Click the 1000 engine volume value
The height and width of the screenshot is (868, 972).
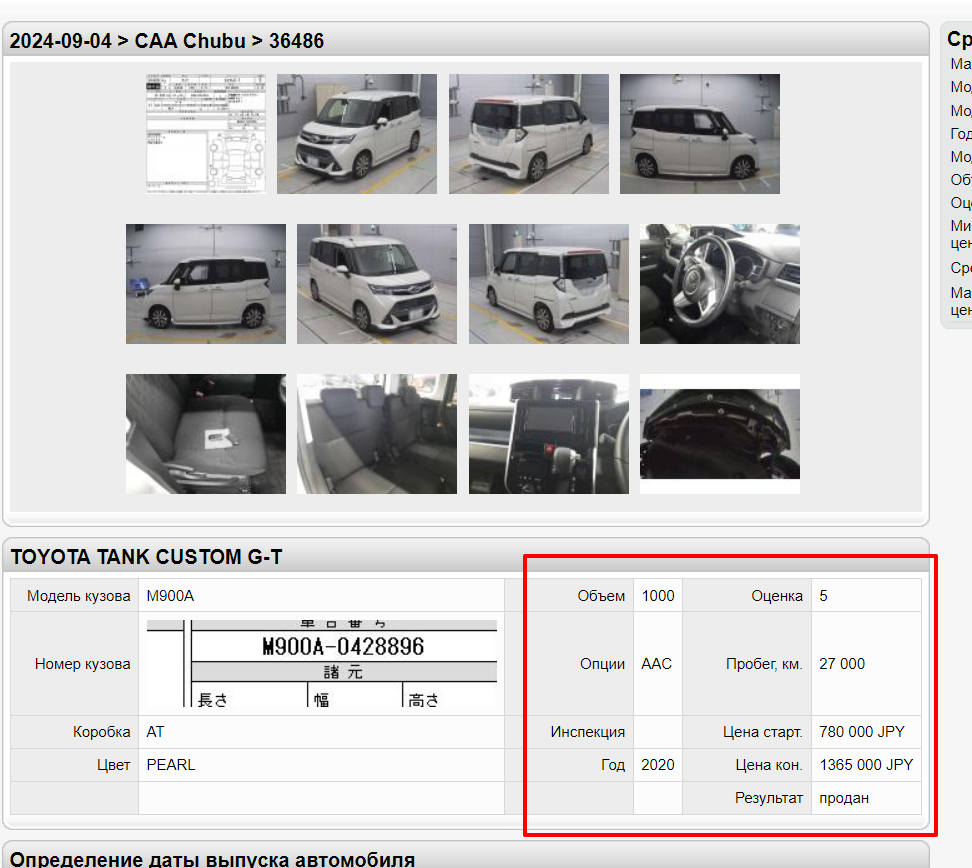pyautogui.click(x=658, y=596)
